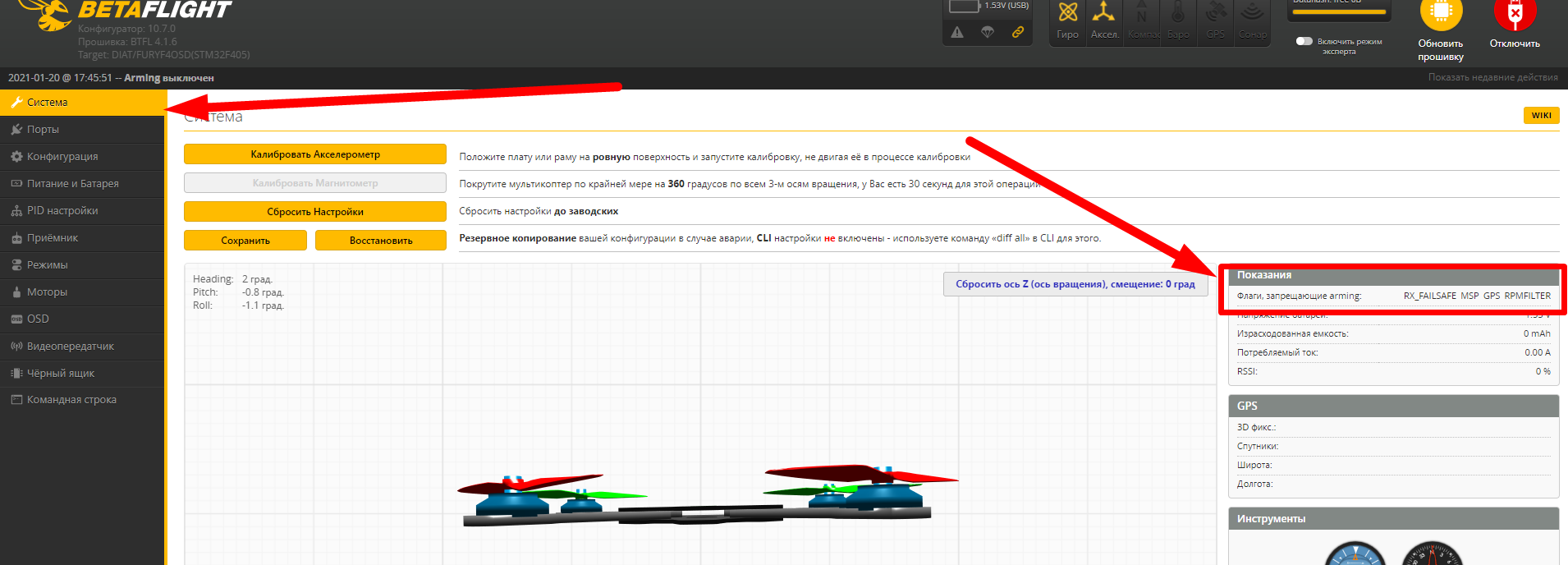Open the Моторы tab
This screenshot has width=1568, height=565.
[x=47, y=292]
